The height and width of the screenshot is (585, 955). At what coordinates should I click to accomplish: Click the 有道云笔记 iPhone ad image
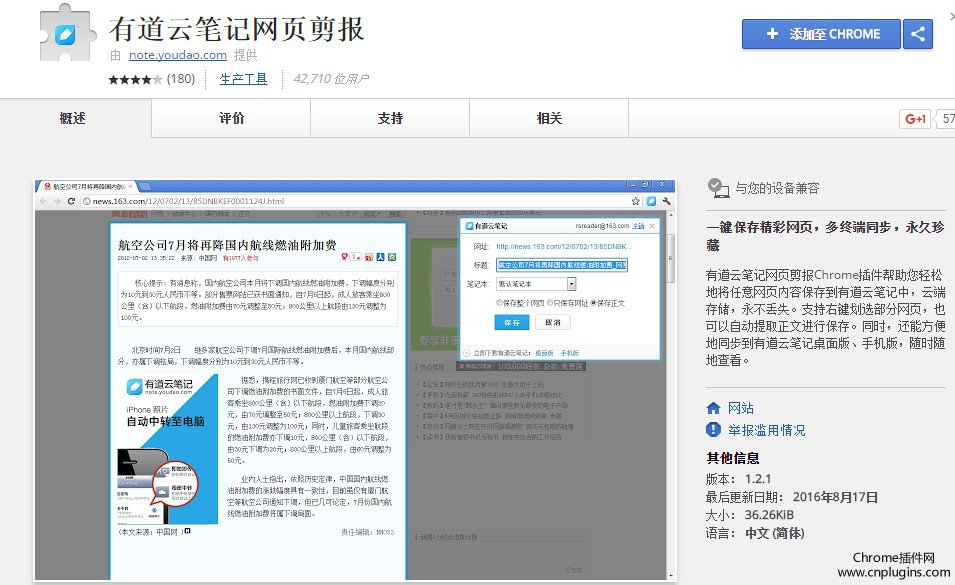pyautogui.click(x=167, y=449)
